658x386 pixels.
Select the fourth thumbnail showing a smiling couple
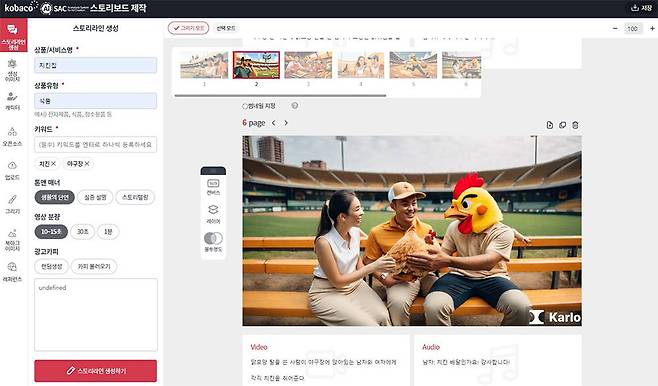point(361,65)
